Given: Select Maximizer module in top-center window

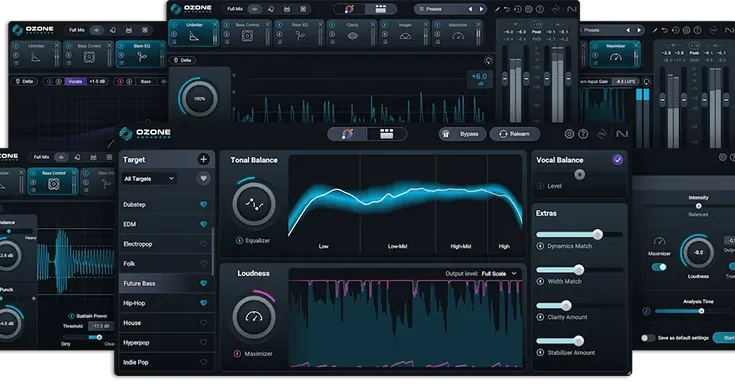Looking at the screenshot, I should click(x=458, y=33).
